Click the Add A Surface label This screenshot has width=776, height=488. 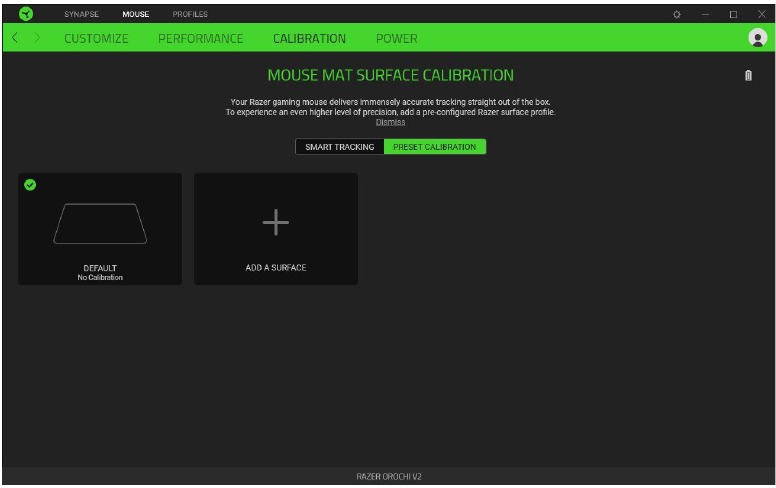click(x=276, y=268)
